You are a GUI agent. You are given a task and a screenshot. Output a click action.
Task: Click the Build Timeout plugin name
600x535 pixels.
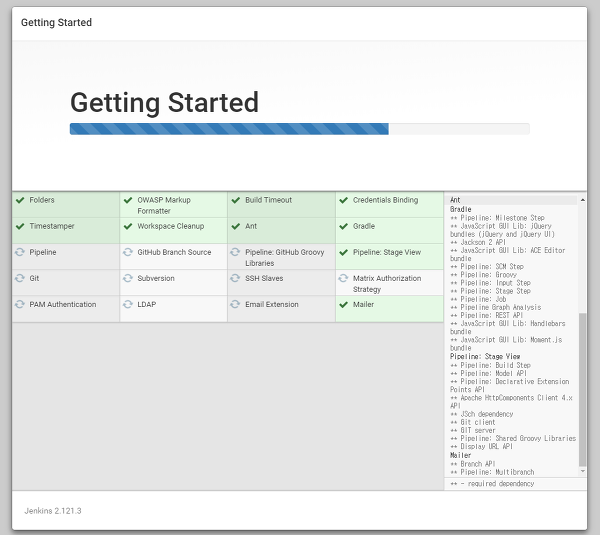click(x=269, y=200)
